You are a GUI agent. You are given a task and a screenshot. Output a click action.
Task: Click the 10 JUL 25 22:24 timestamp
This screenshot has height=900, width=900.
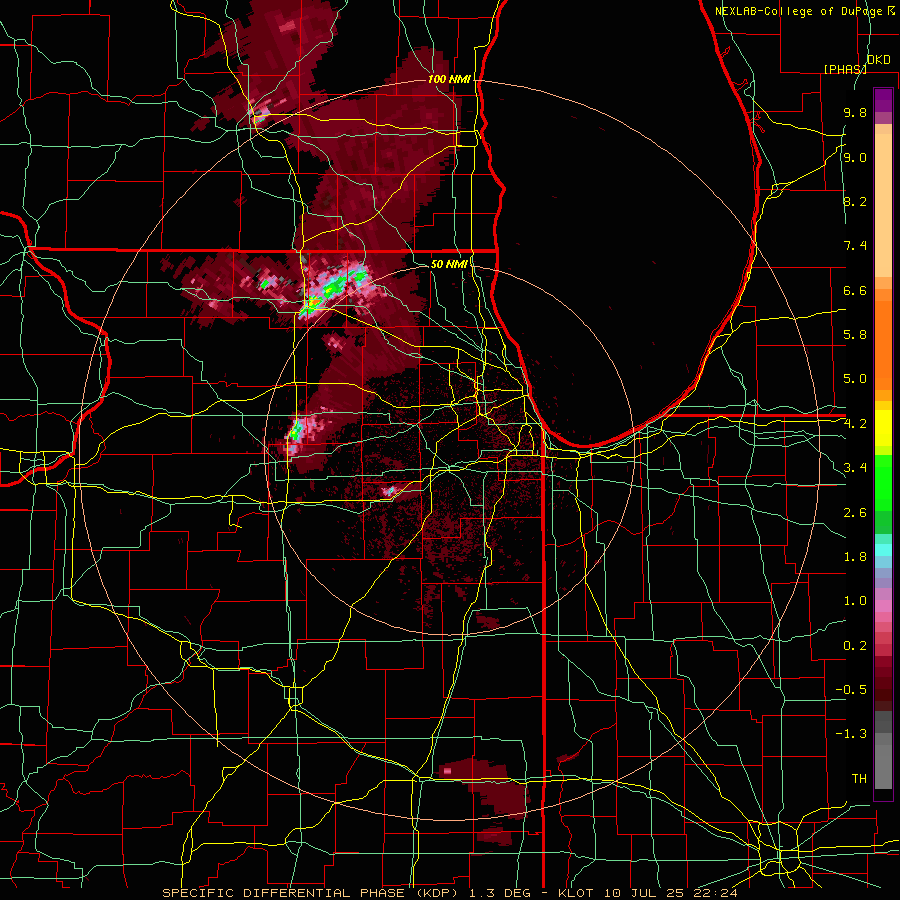[670, 893]
